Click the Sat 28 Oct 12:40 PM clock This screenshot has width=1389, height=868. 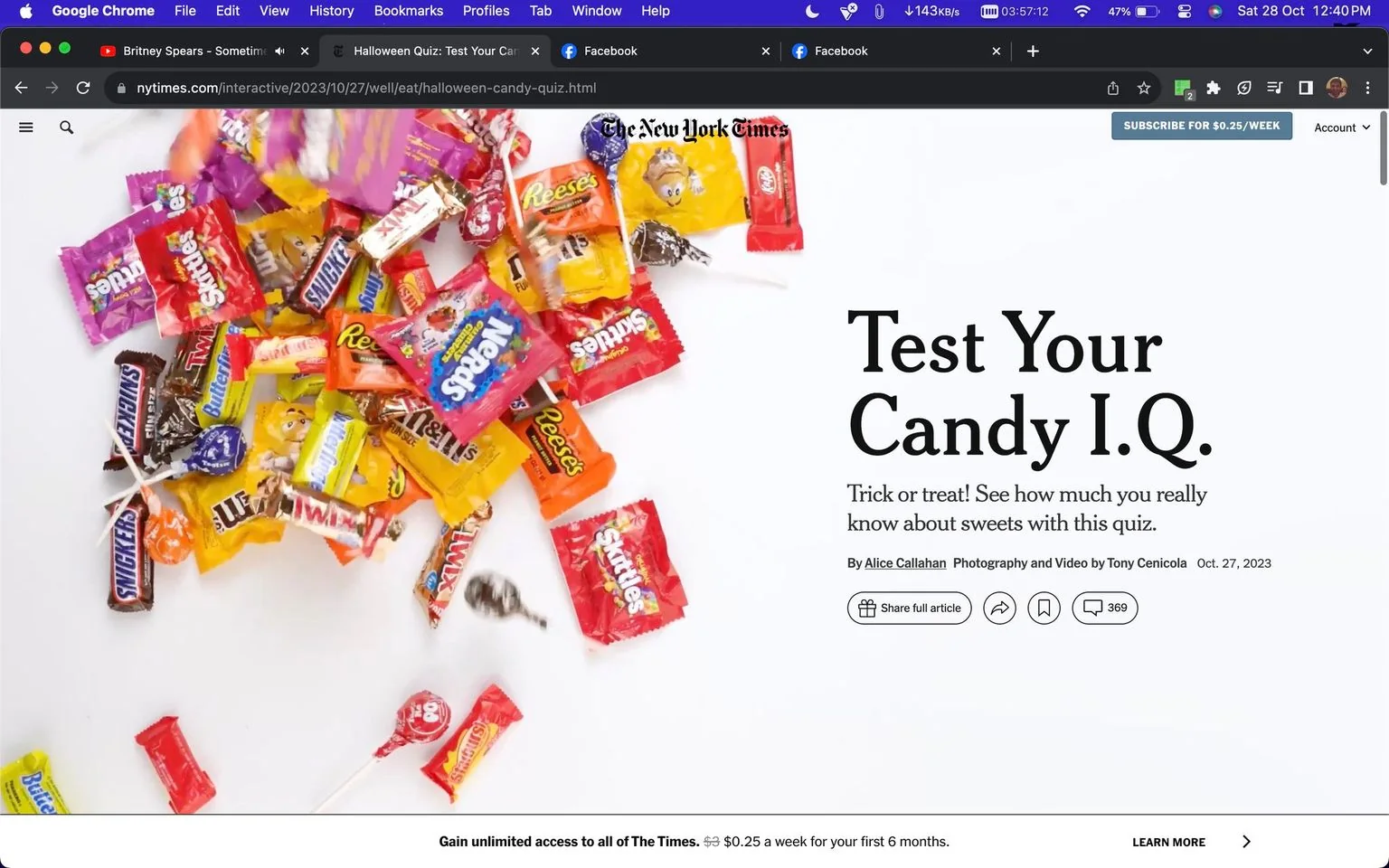click(x=1304, y=11)
